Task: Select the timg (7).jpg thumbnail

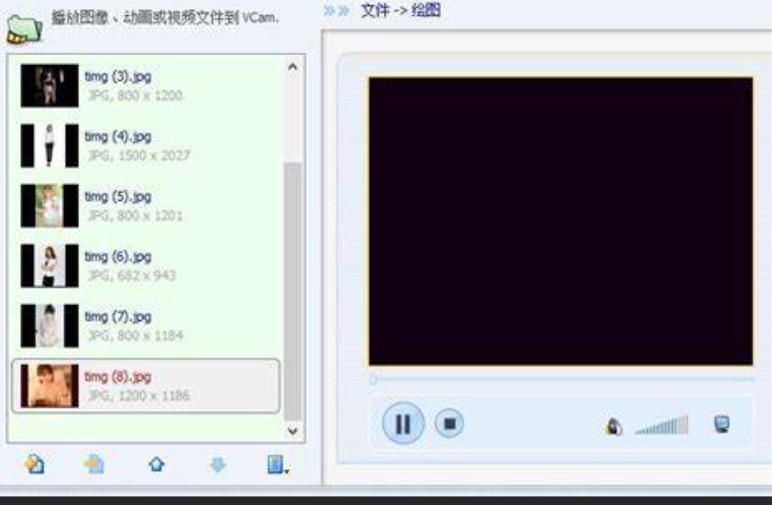Action: [x=49, y=326]
